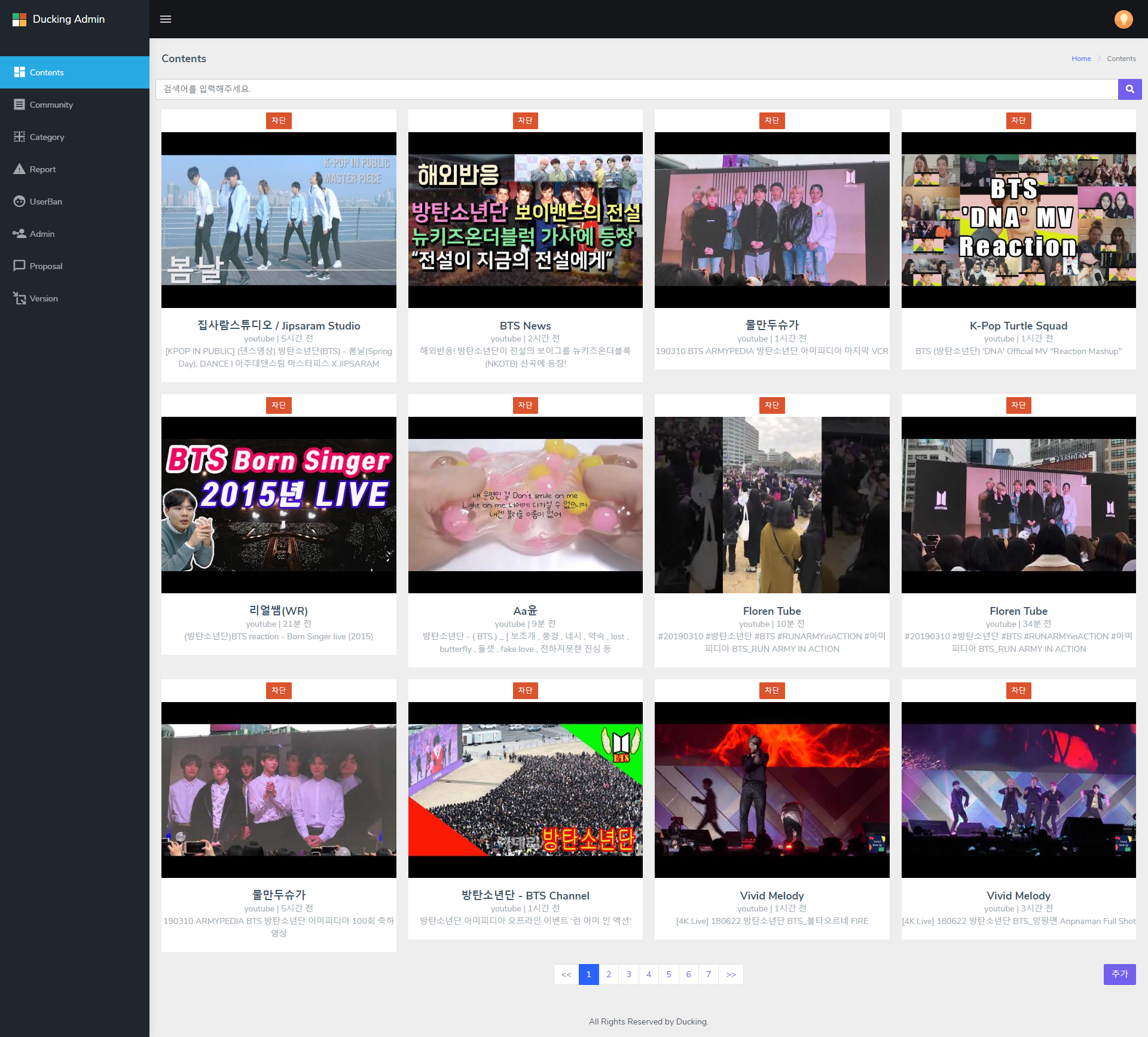Open Community menu item

(x=75, y=105)
